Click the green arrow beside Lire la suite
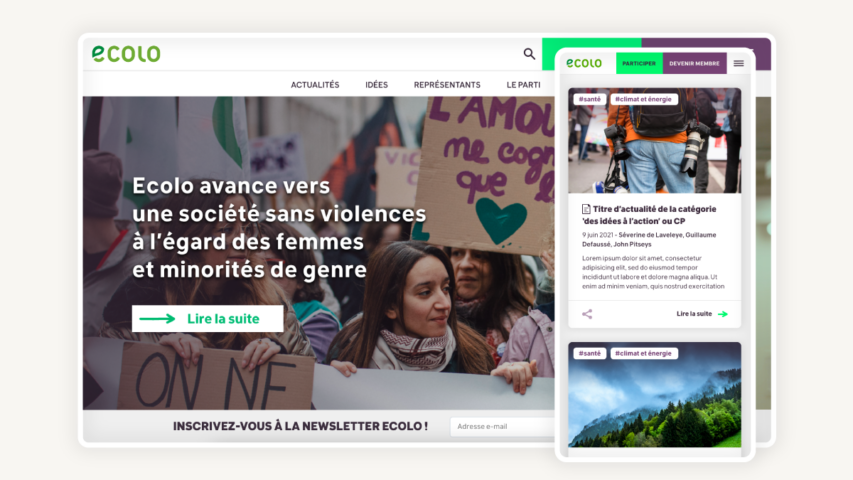The width and height of the screenshot is (853, 480). [x=722, y=314]
